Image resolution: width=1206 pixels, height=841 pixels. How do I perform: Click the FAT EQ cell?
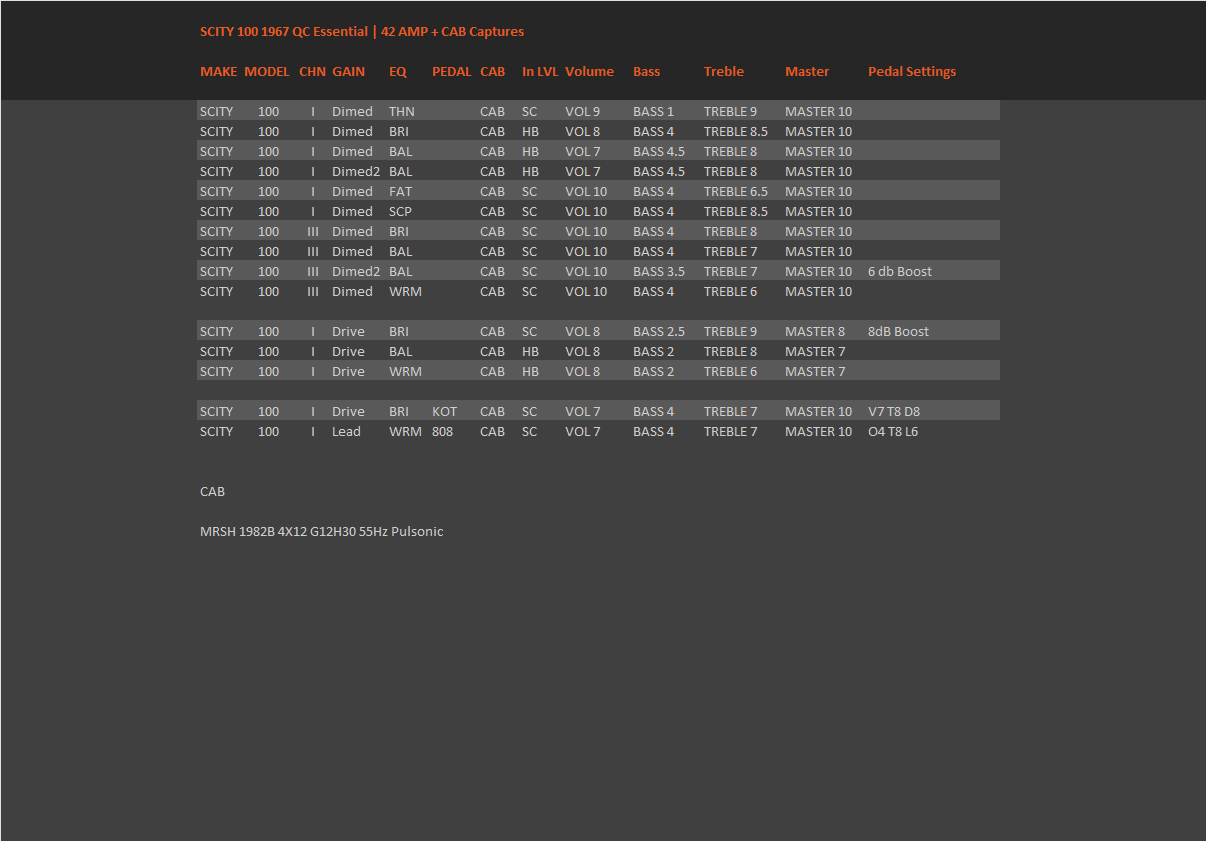(x=400, y=191)
